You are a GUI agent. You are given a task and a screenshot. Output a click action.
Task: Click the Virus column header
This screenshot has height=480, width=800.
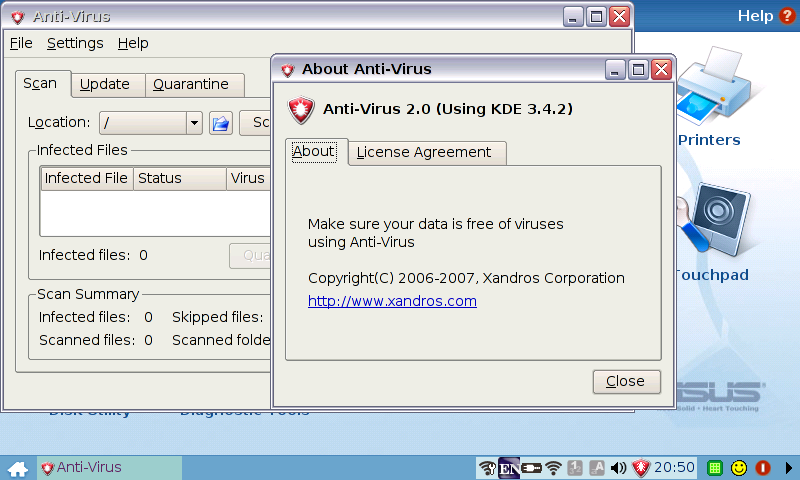(248, 179)
